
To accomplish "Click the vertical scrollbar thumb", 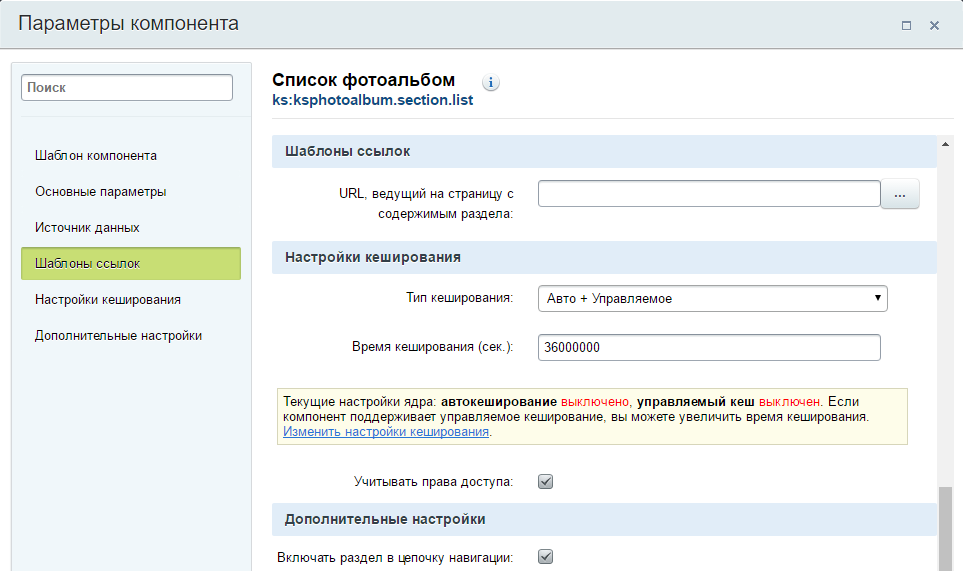I will coord(945,529).
